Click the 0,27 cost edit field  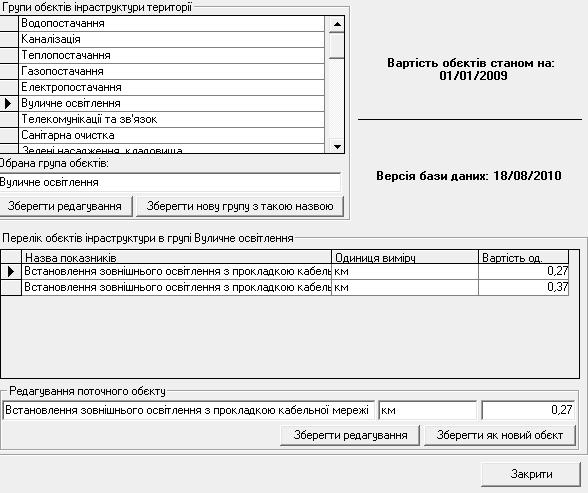pos(528,410)
